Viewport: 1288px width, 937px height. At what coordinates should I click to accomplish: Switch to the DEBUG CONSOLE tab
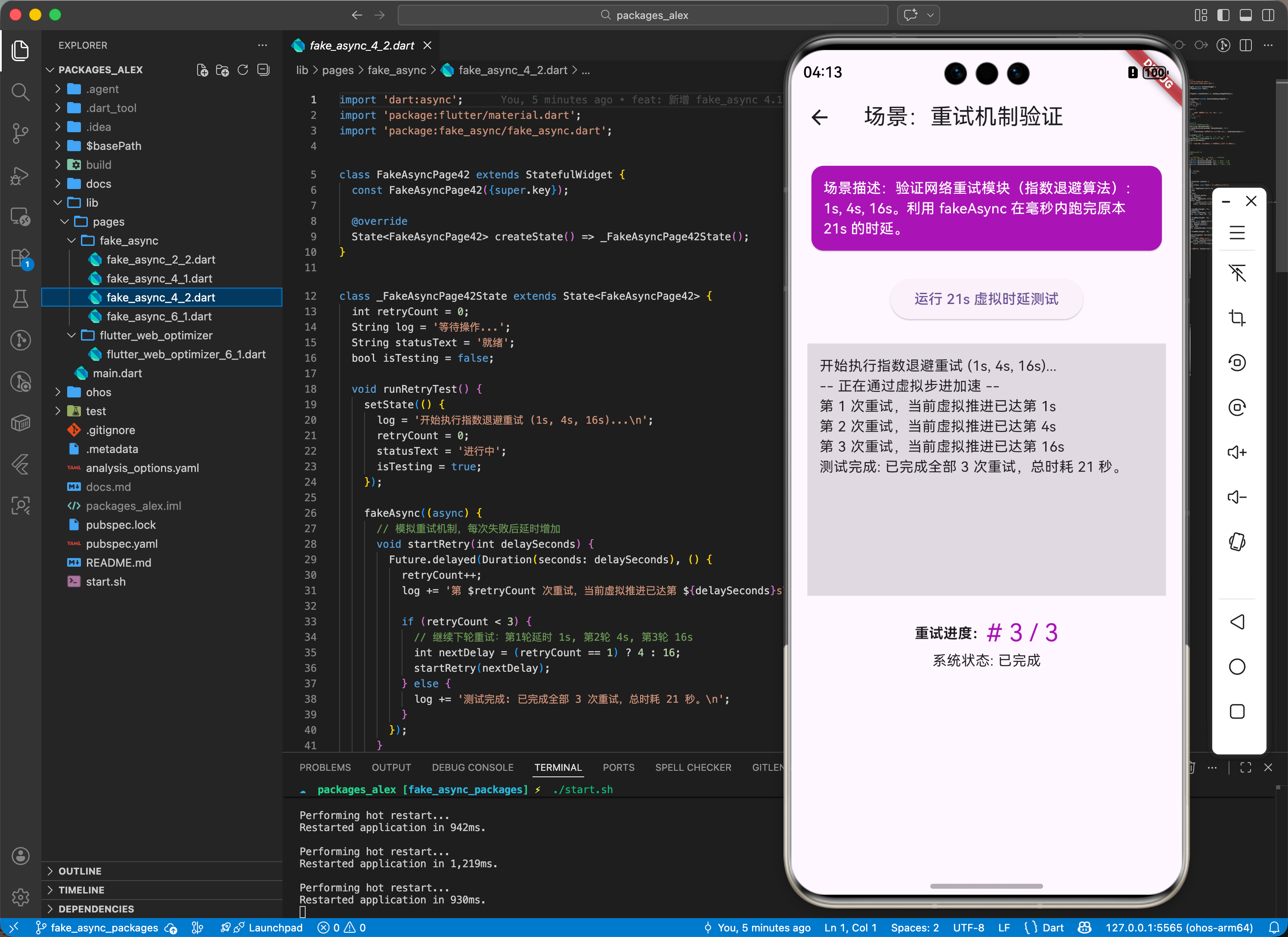click(472, 767)
